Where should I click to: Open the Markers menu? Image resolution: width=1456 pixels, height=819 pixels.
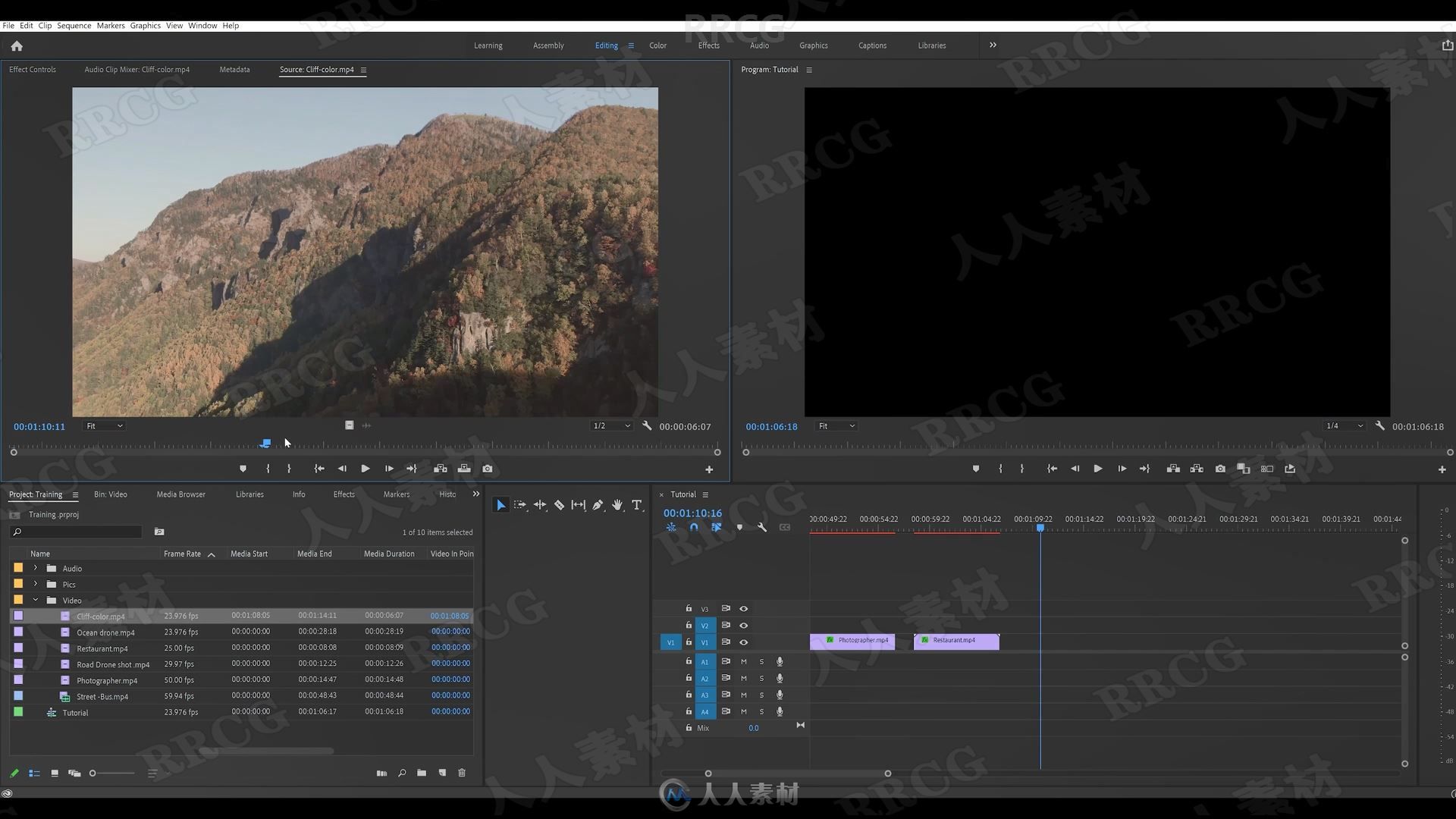(111, 26)
